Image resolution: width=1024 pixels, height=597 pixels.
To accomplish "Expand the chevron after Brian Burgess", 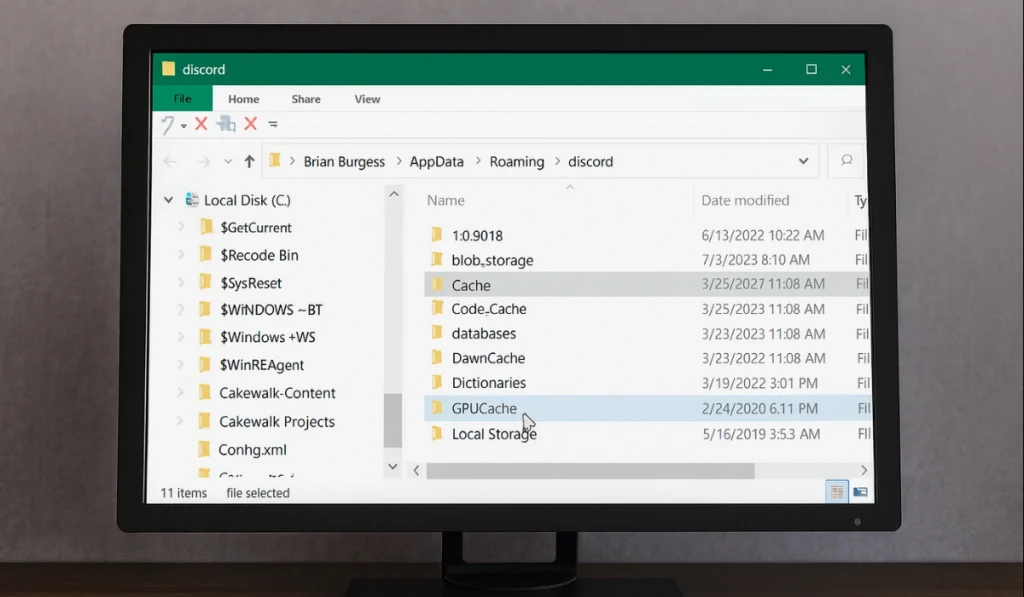I will [x=398, y=161].
